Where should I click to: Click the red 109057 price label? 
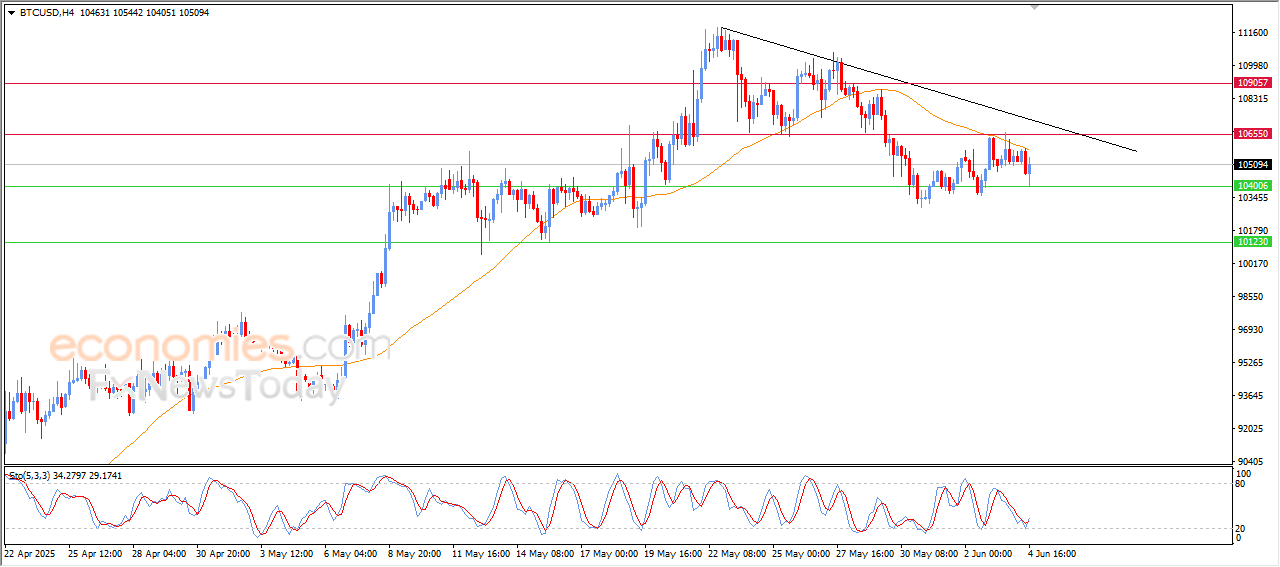1253,82
